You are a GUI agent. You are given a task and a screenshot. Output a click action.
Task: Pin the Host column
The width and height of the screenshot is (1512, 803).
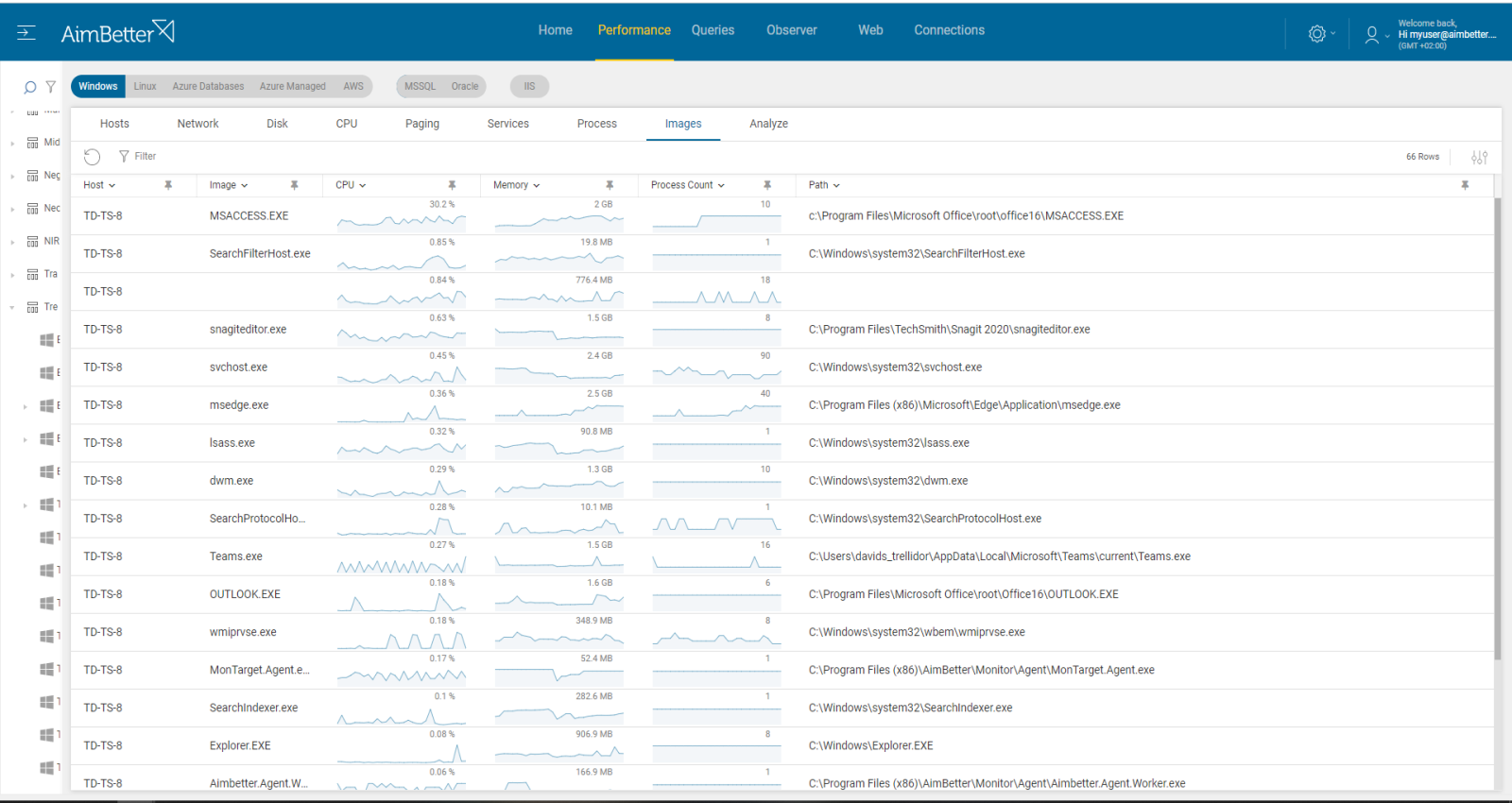tap(168, 185)
